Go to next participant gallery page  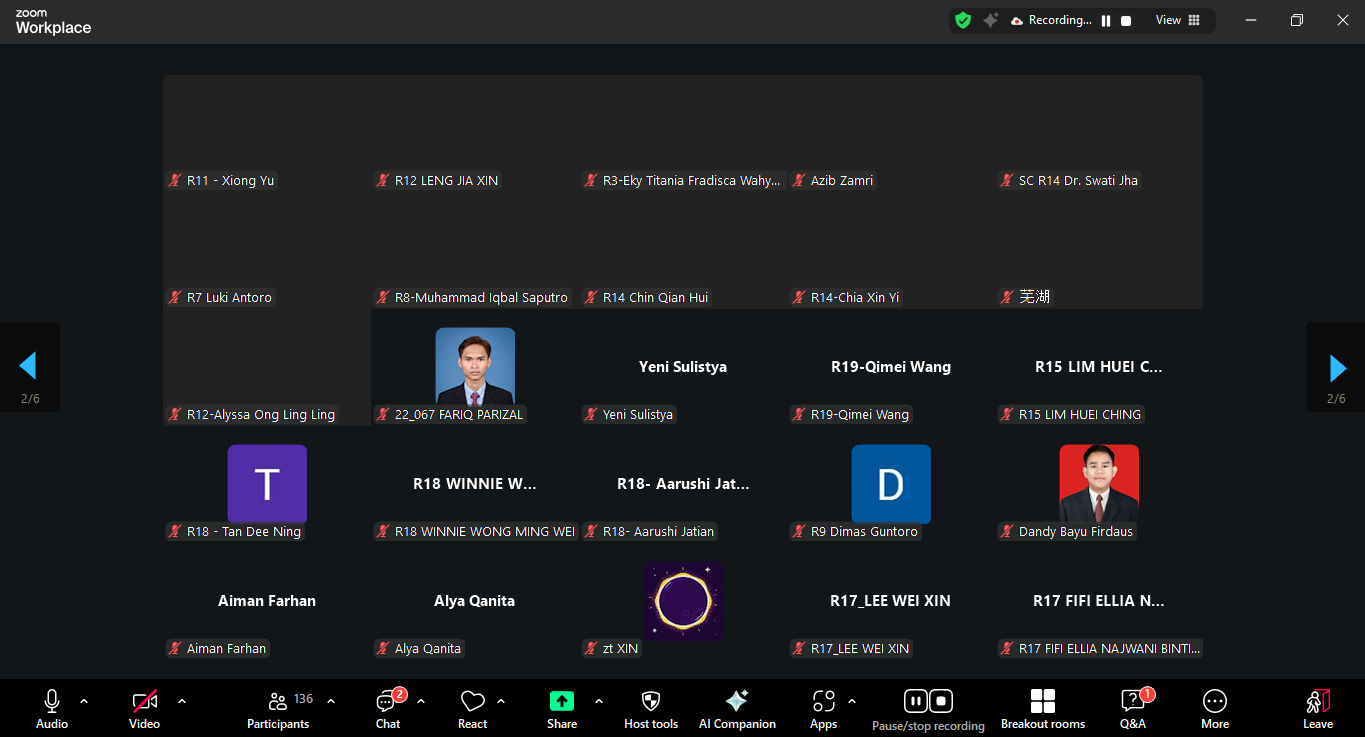pyautogui.click(x=1337, y=368)
